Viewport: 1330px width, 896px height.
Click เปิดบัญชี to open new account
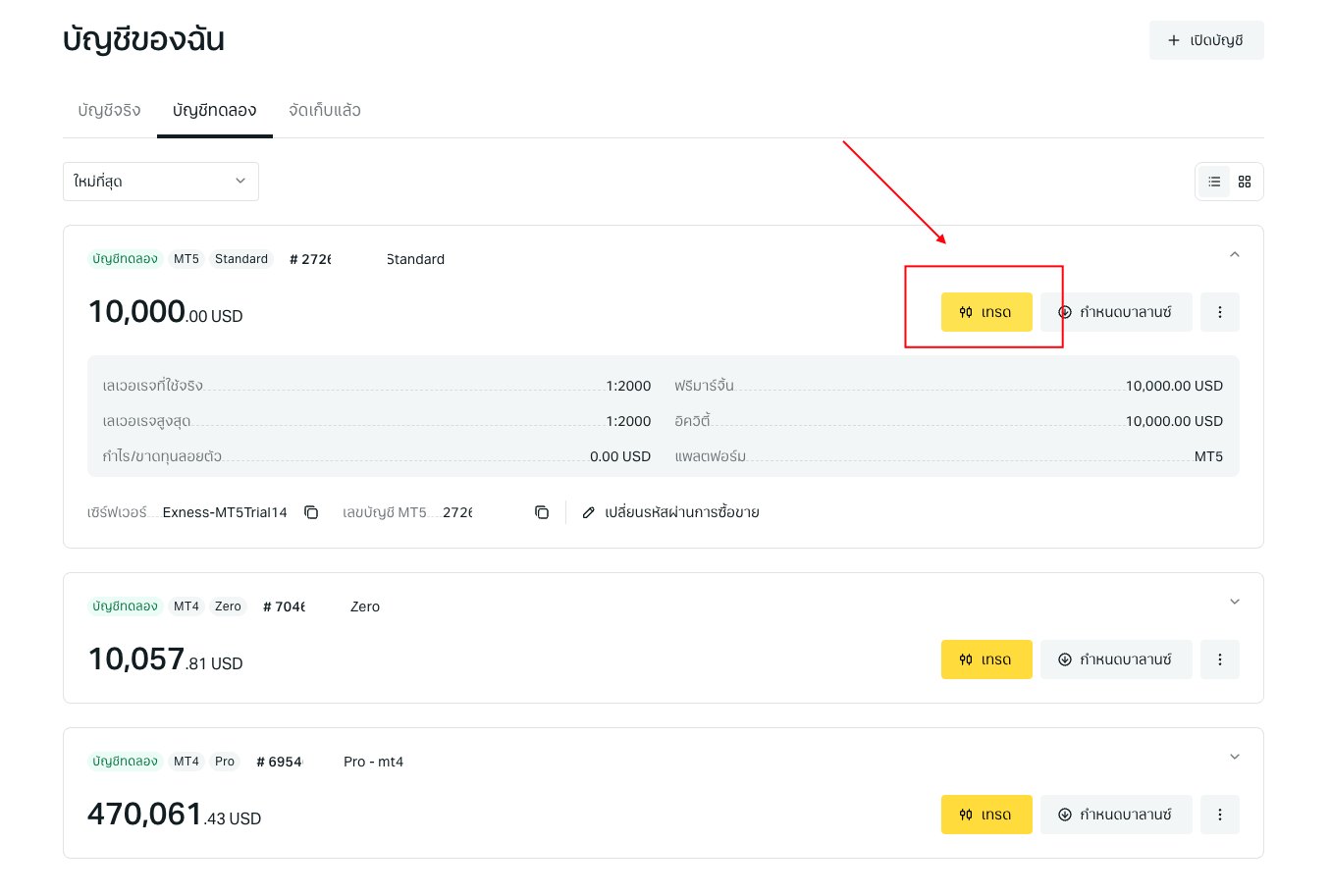click(x=1206, y=40)
